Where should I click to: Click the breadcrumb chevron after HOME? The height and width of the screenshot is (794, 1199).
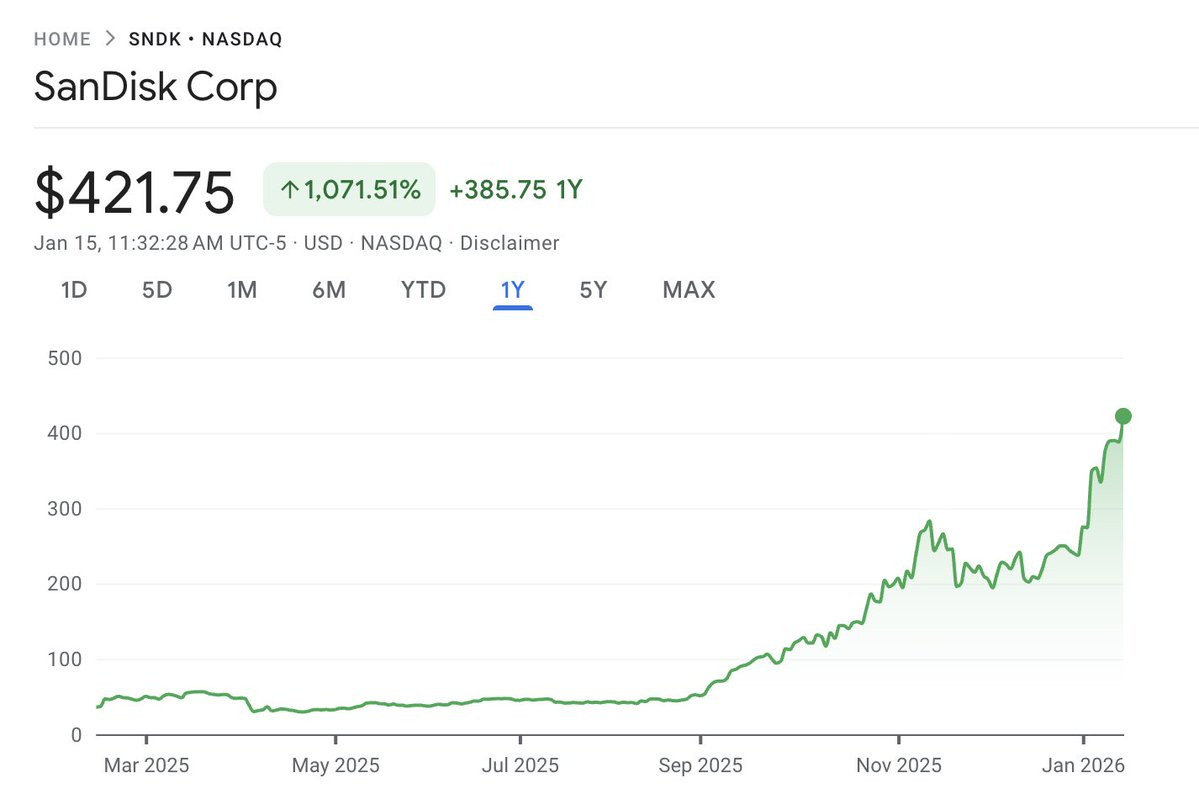pyautogui.click(x=110, y=39)
